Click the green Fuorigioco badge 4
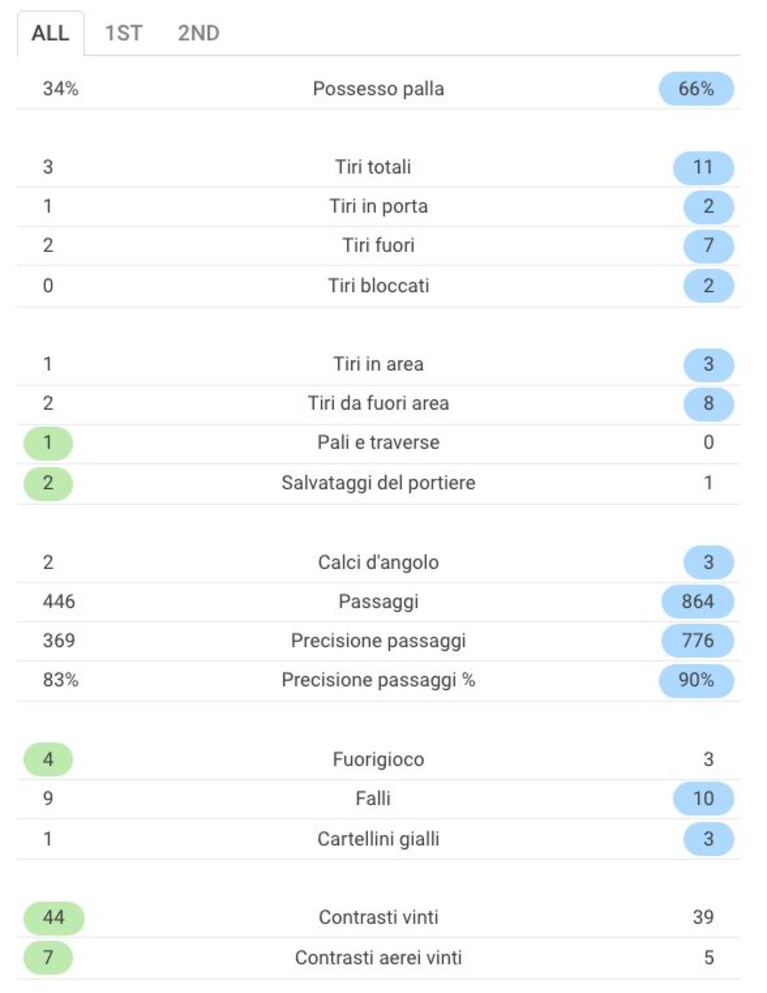 pos(48,759)
